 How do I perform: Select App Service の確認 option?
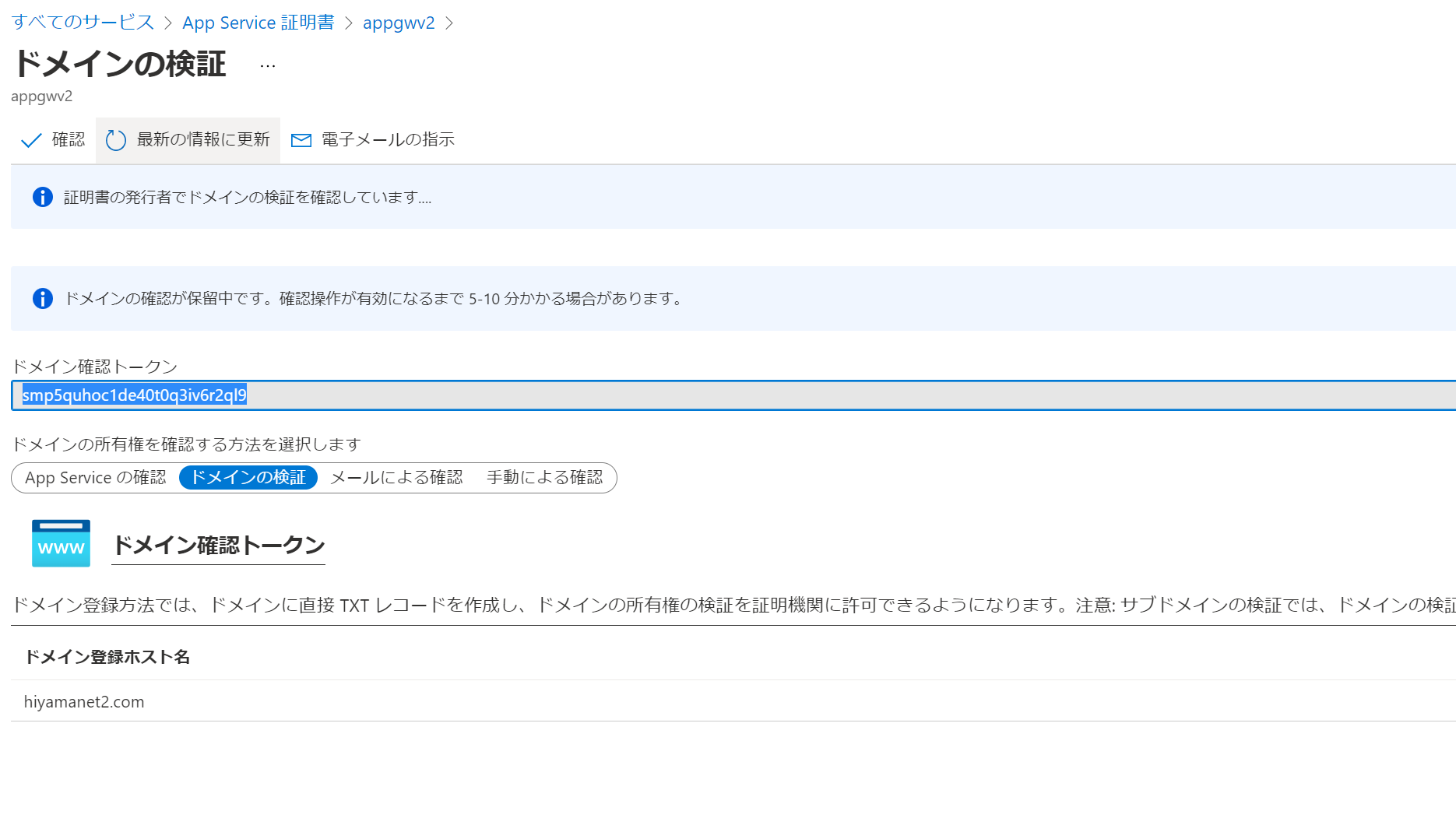point(96,478)
